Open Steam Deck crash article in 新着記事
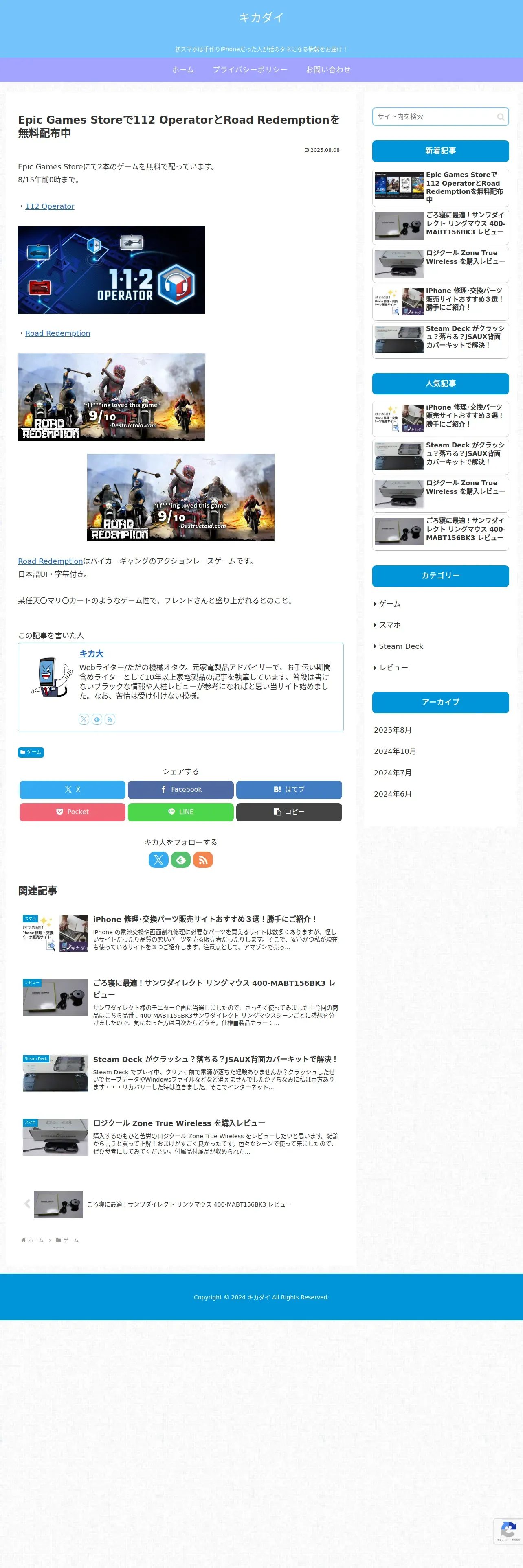This screenshot has height=1568, width=523. [x=441, y=339]
